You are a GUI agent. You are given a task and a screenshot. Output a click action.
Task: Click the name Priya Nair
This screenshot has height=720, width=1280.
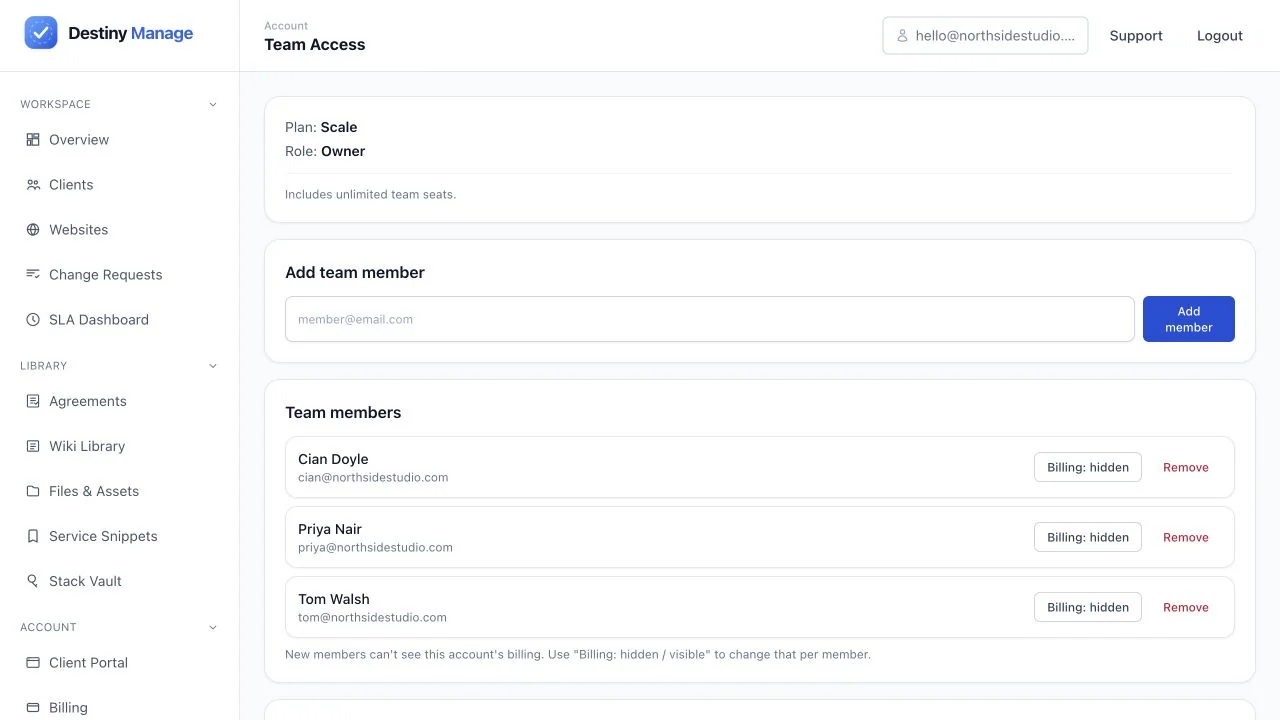pos(330,529)
